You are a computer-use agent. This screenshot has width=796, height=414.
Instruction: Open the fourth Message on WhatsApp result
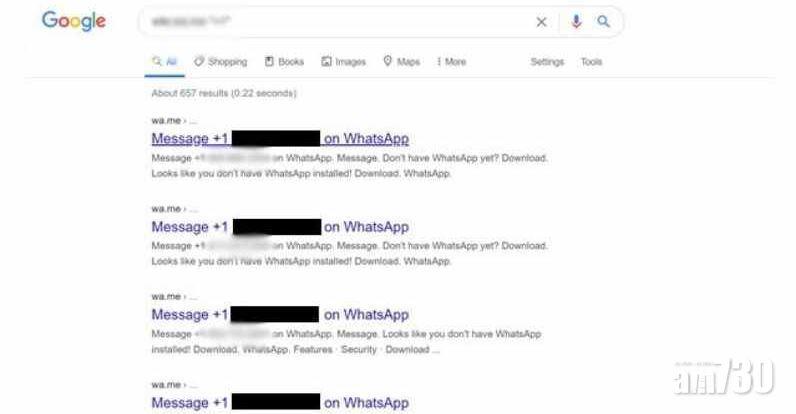click(x=280, y=402)
